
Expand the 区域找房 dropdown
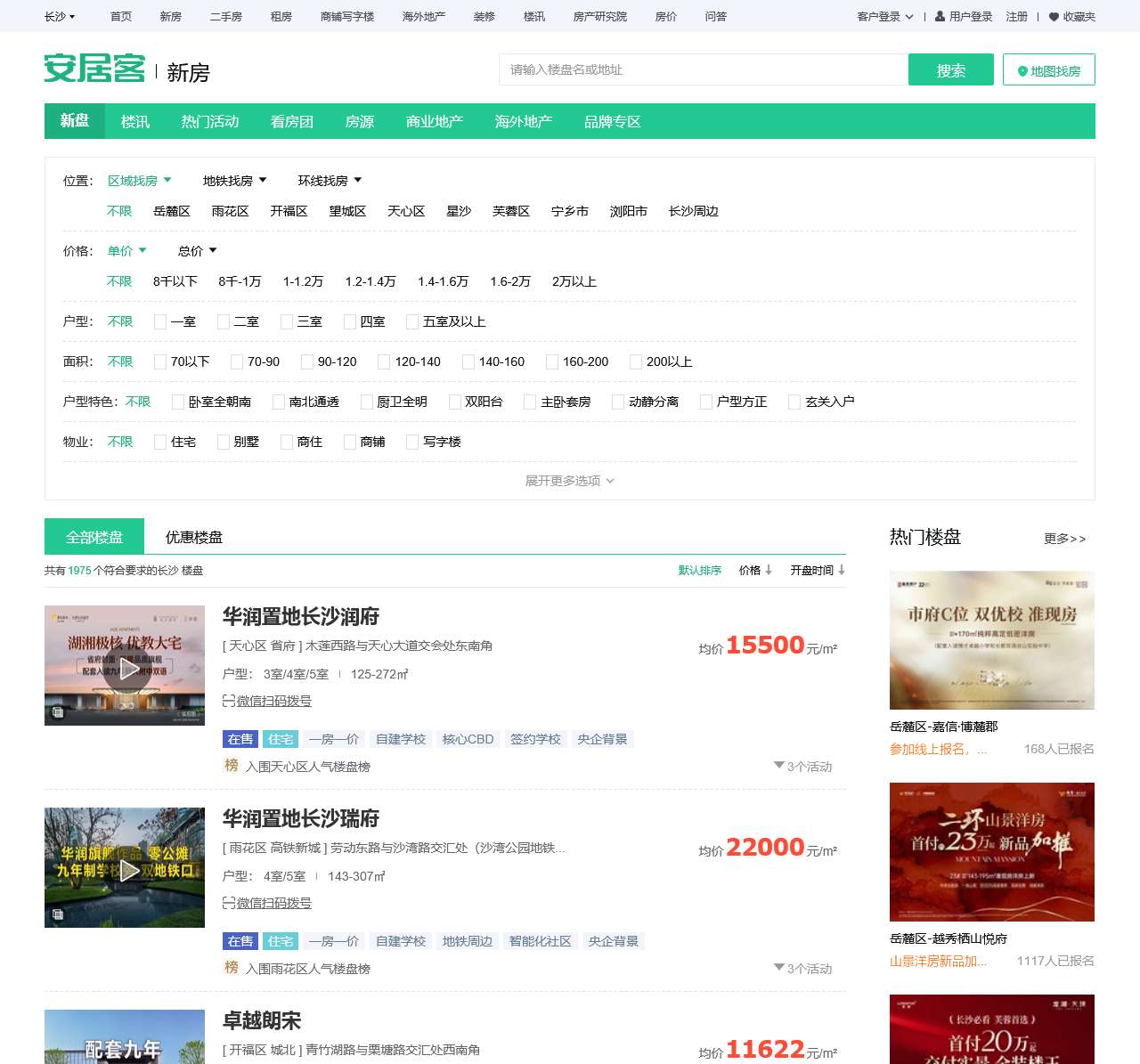(140, 181)
